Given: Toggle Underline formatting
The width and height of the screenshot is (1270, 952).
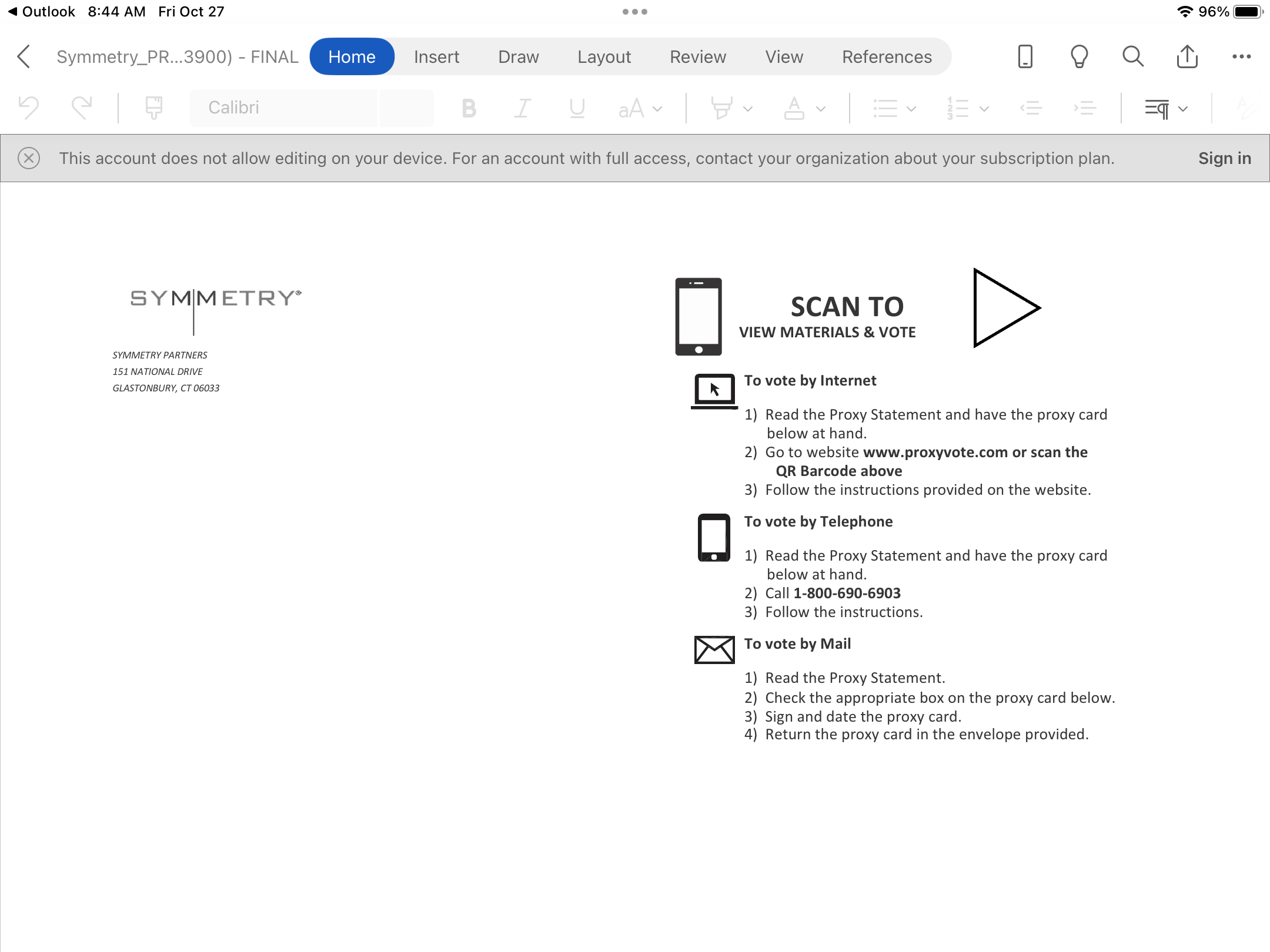Looking at the screenshot, I should point(577,108).
